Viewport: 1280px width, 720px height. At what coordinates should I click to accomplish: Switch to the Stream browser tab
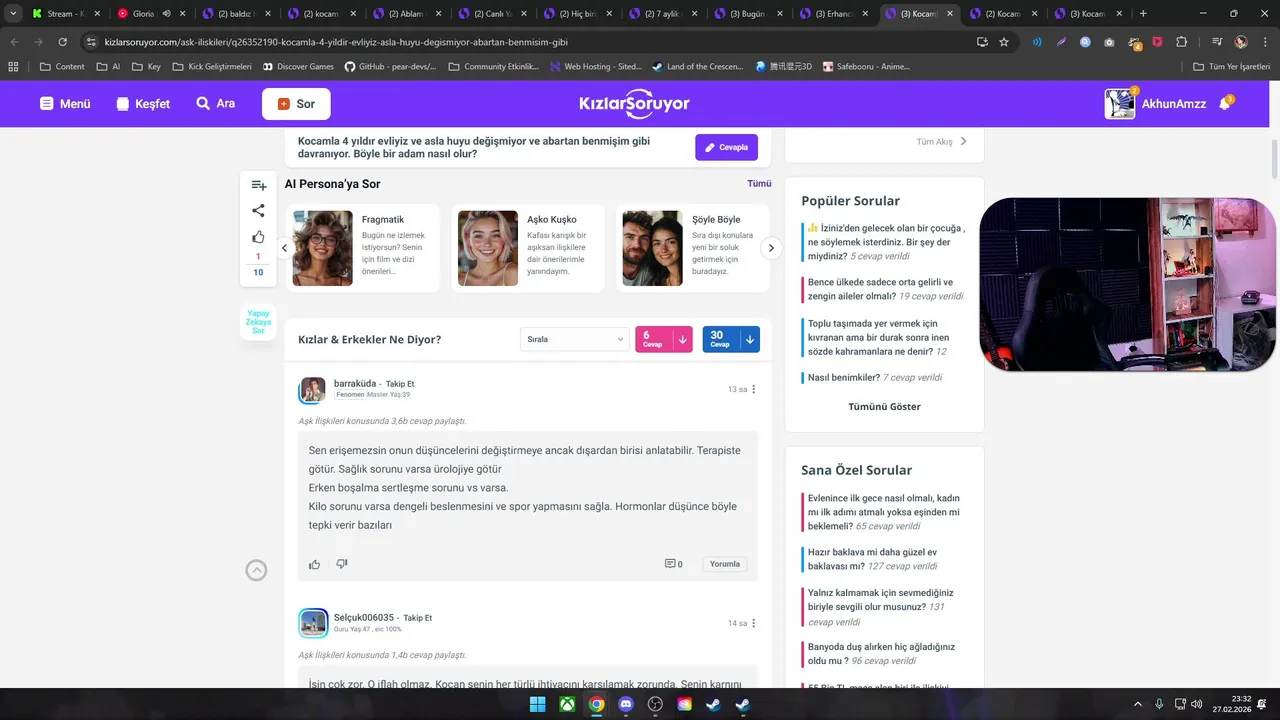click(x=66, y=14)
